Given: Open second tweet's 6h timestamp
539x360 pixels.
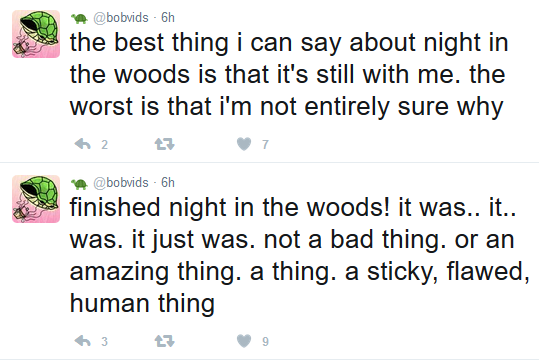Looking at the screenshot, I should click(168, 182).
